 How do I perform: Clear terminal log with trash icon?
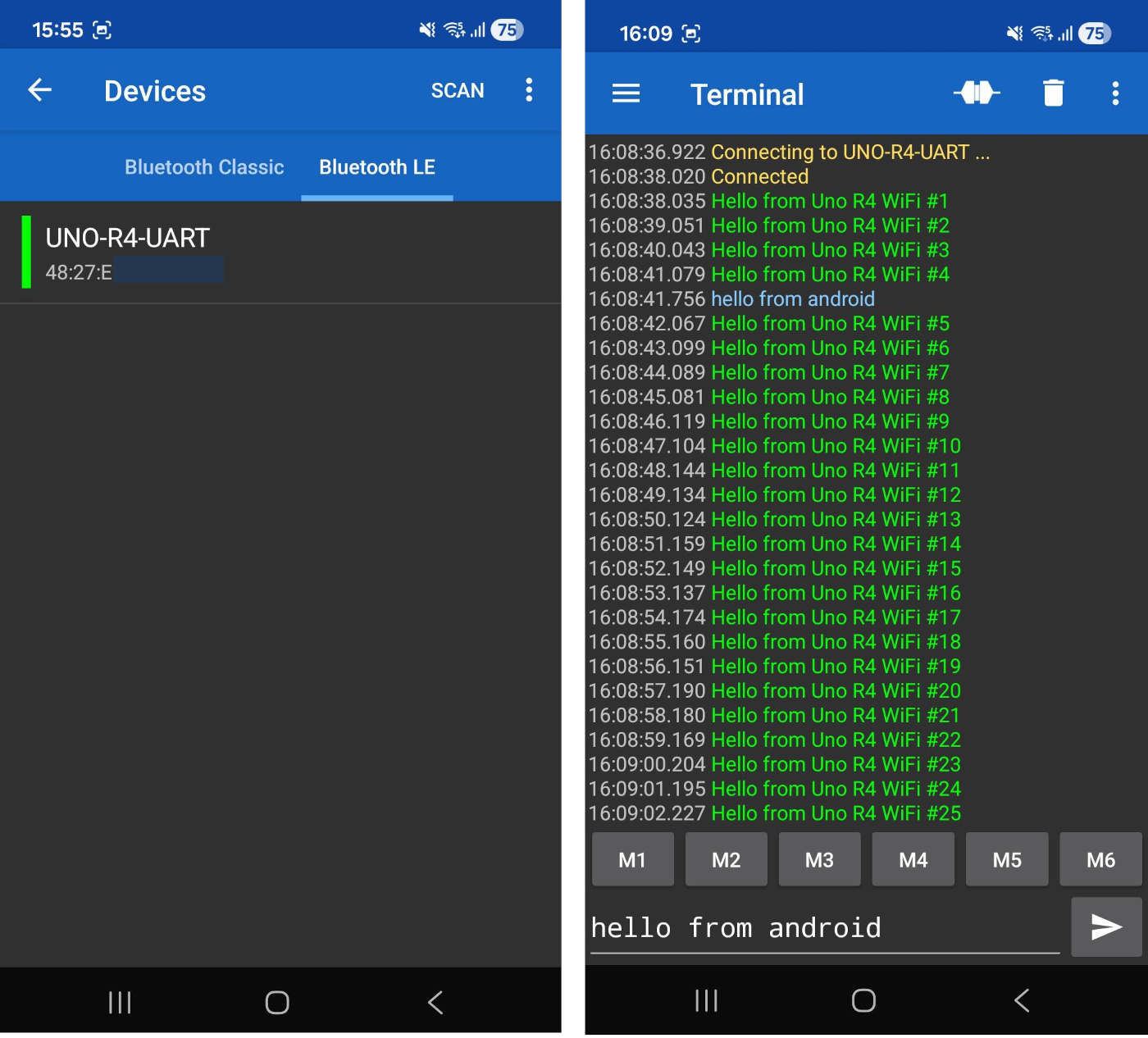[x=1053, y=93]
